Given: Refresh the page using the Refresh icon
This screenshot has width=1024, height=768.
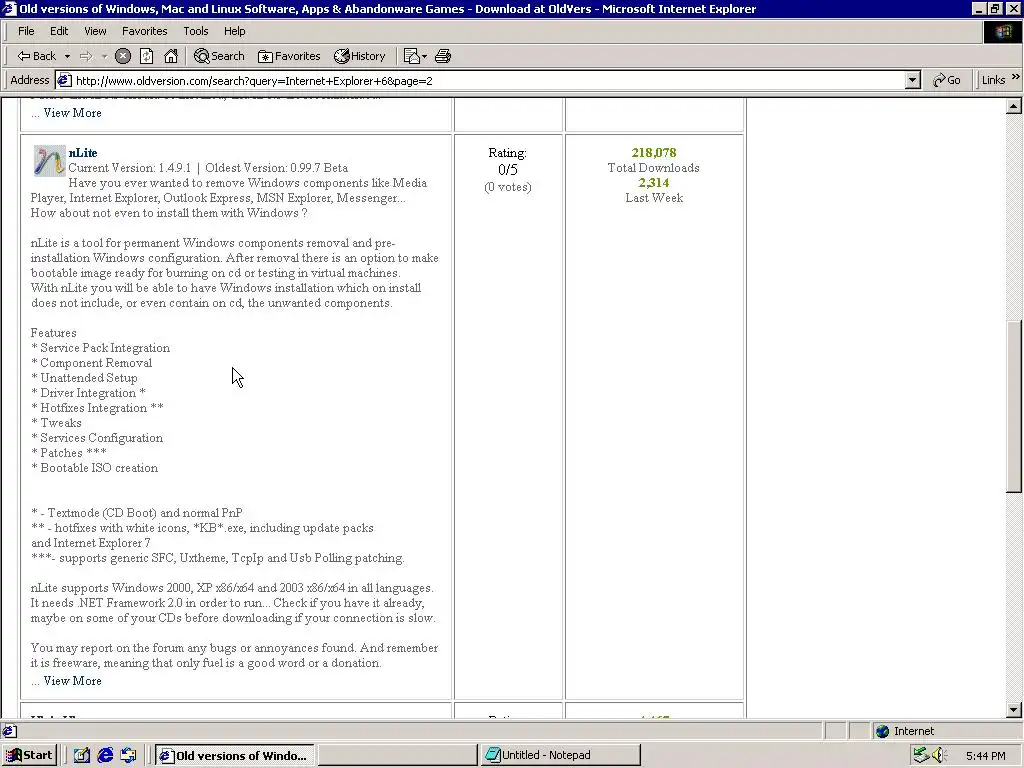Looking at the screenshot, I should click(146, 56).
